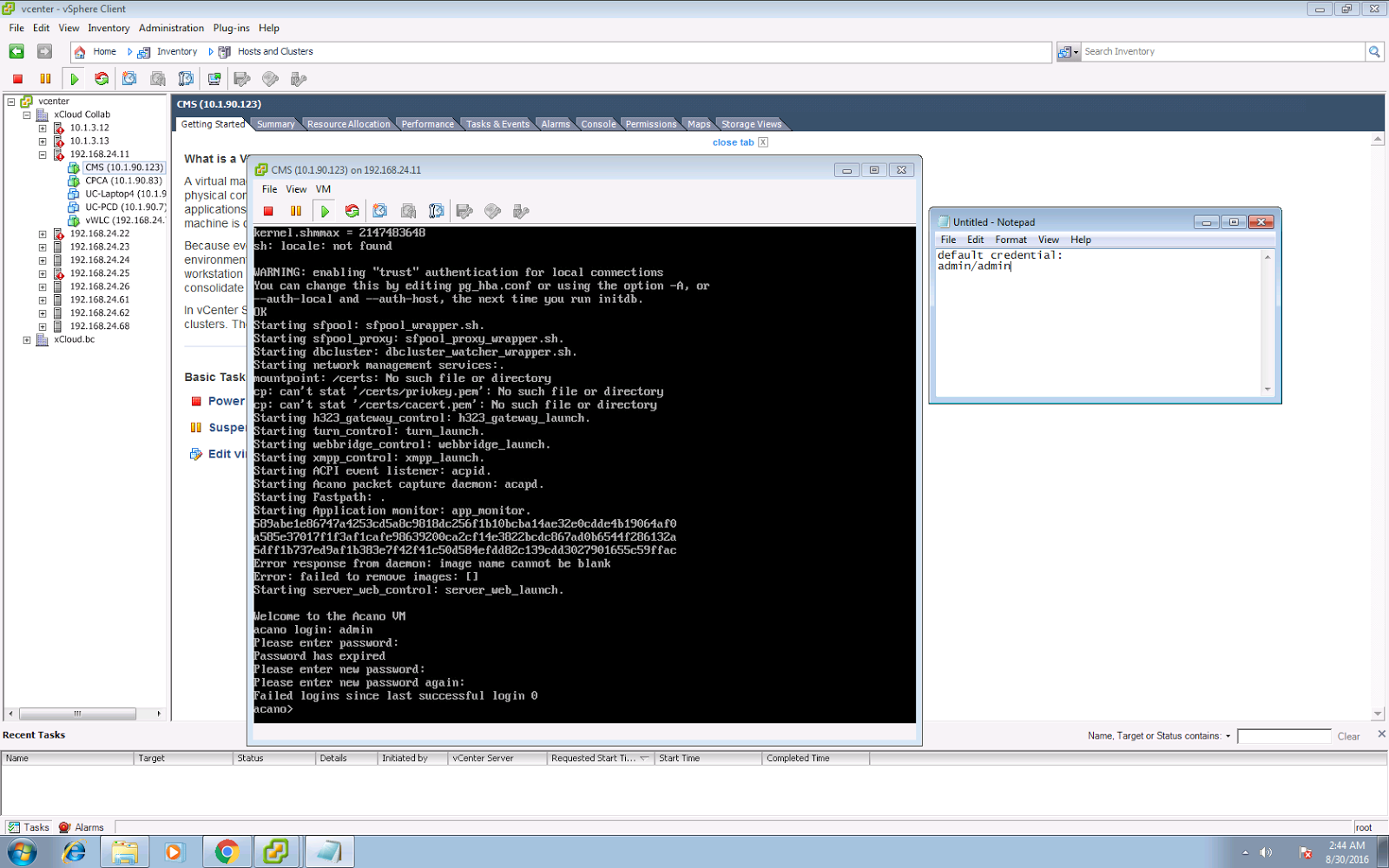The height and width of the screenshot is (868, 1389).
Task: Connect a USB device in console toolbar
Action: point(519,210)
